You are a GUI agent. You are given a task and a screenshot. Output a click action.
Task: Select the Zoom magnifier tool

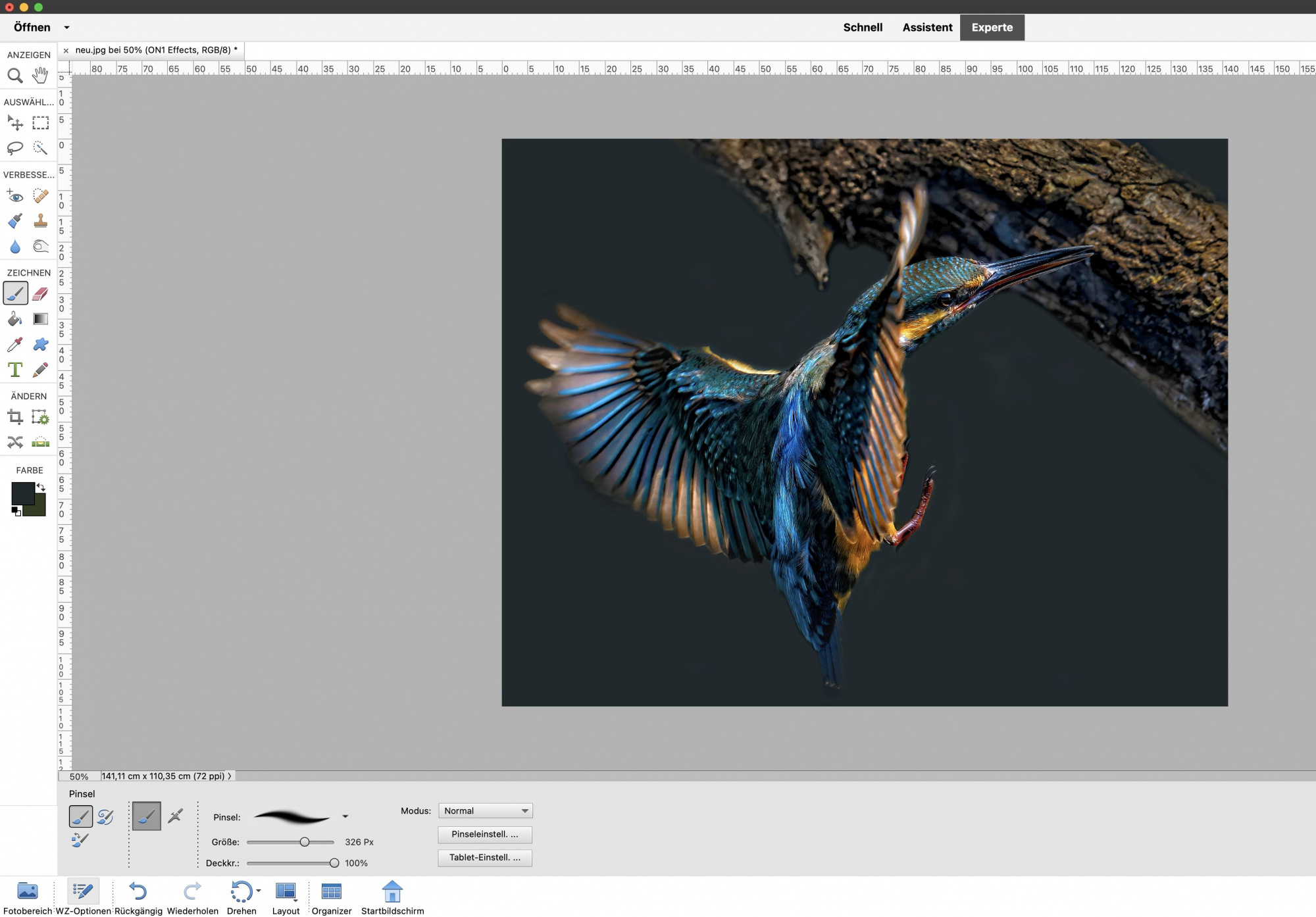14,76
